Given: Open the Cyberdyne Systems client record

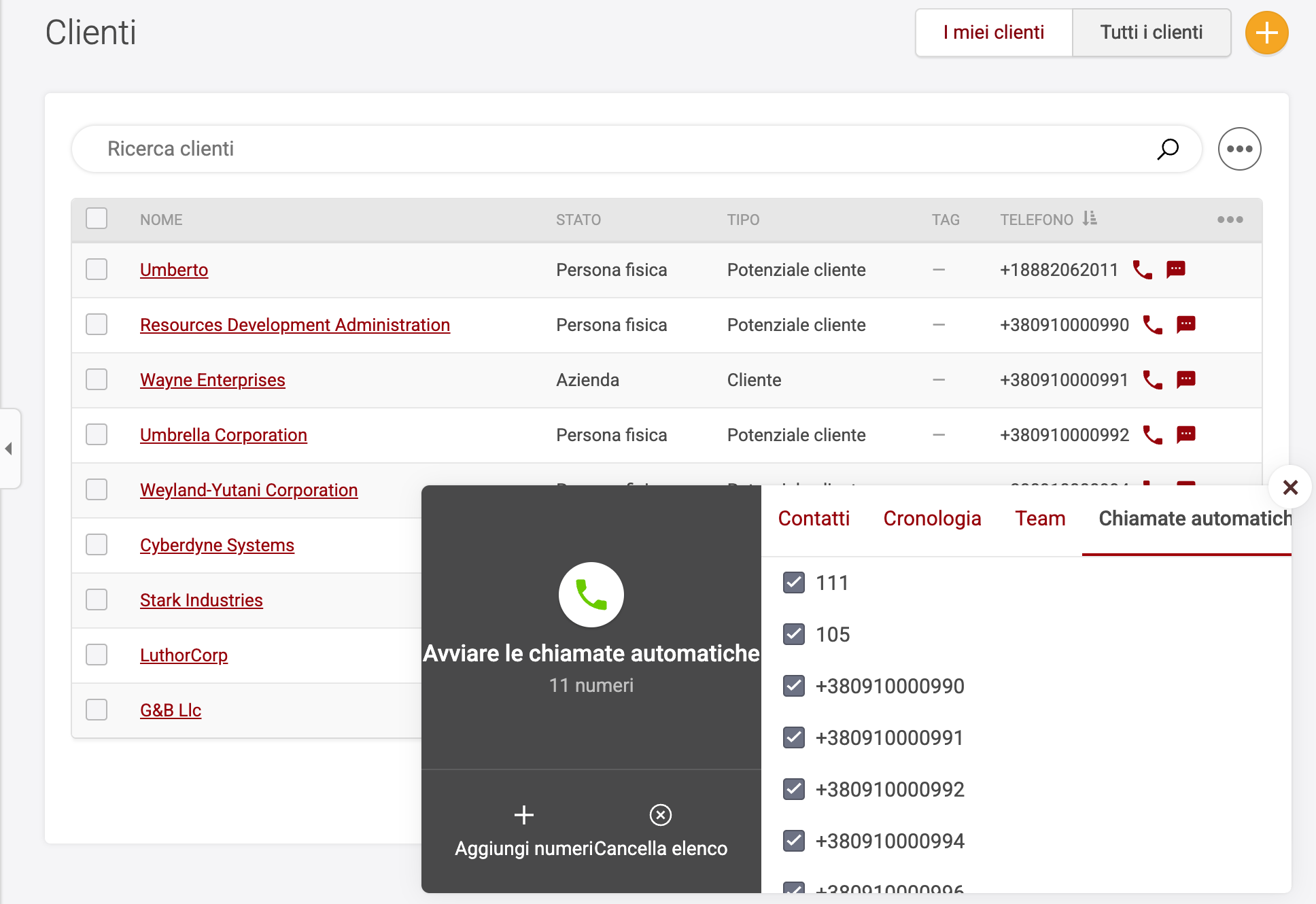Looking at the screenshot, I should (217, 544).
